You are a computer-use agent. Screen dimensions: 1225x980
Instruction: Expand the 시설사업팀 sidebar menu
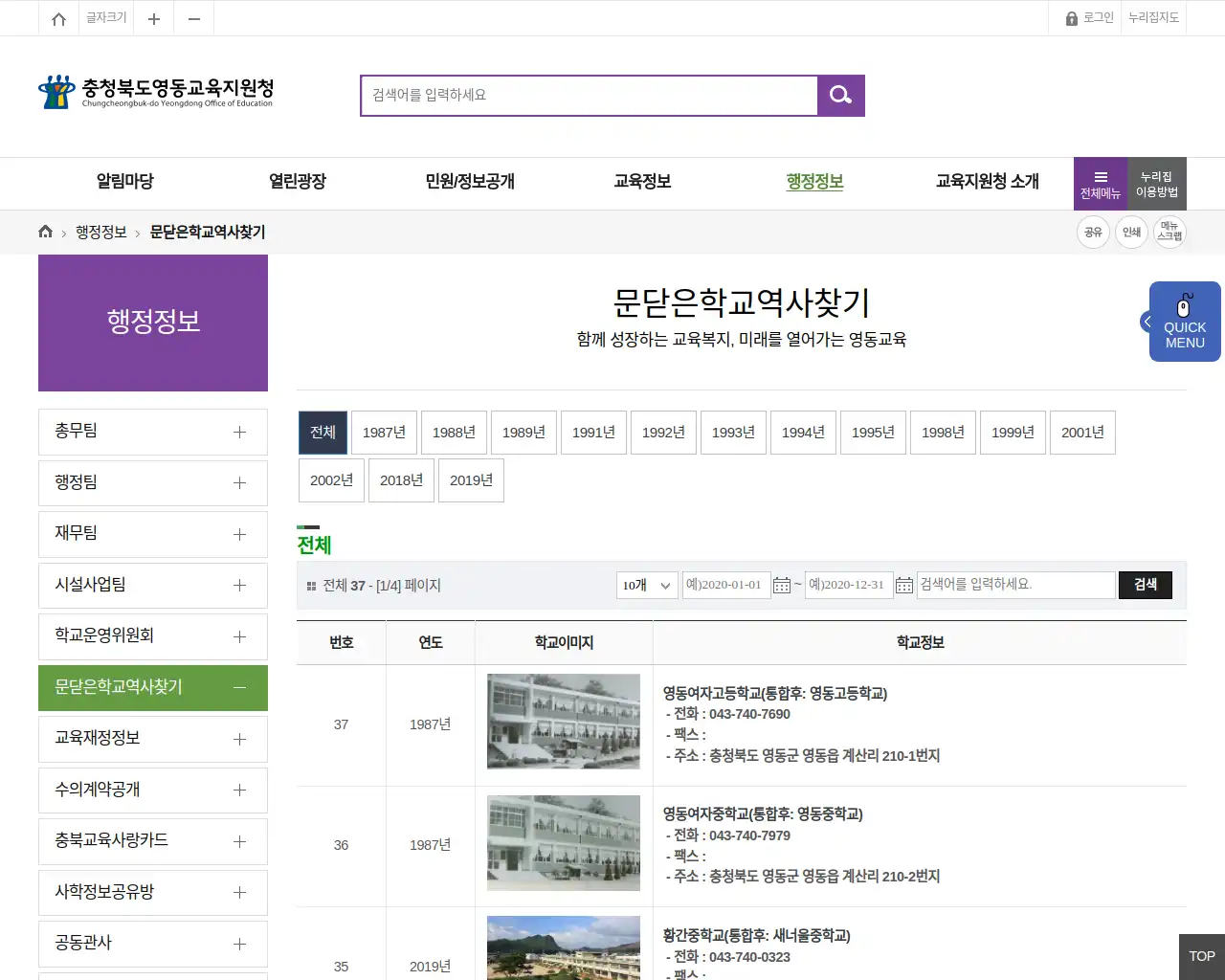pos(153,585)
